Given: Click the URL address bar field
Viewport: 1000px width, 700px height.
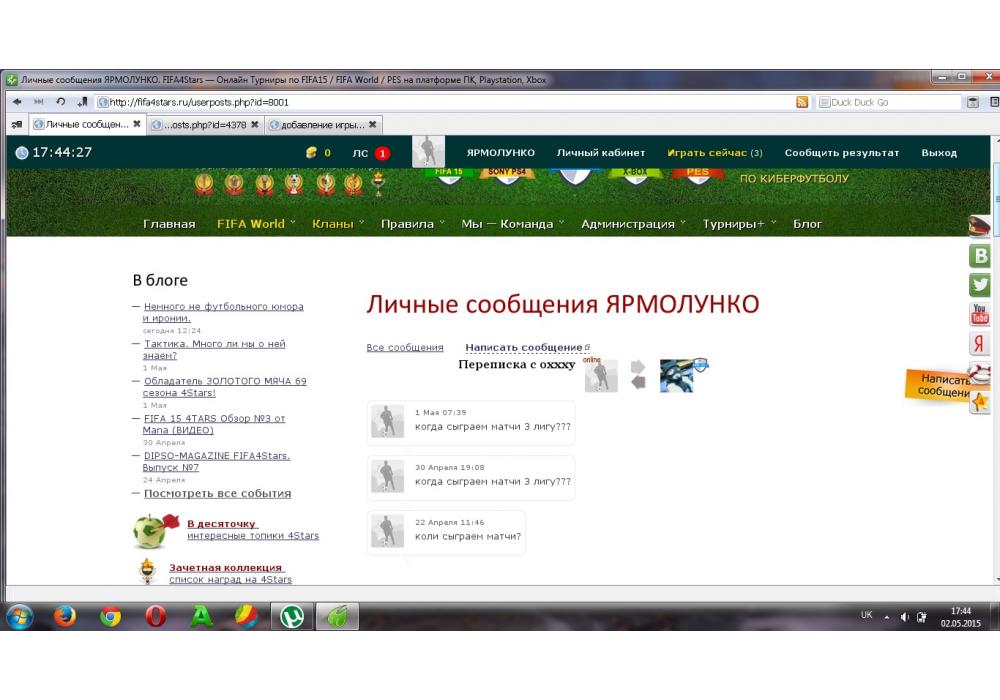Looking at the screenshot, I should tap(446, 102).
